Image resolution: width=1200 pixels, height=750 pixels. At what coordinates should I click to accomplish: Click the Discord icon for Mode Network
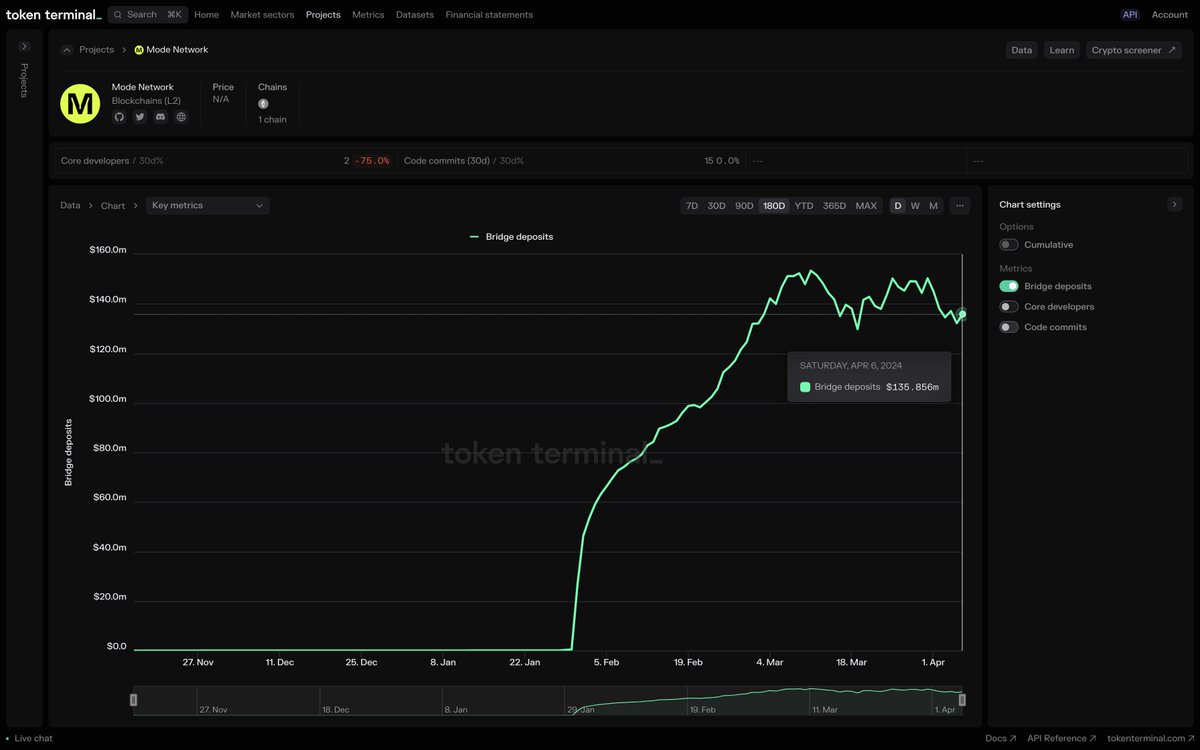coord(160,116)
